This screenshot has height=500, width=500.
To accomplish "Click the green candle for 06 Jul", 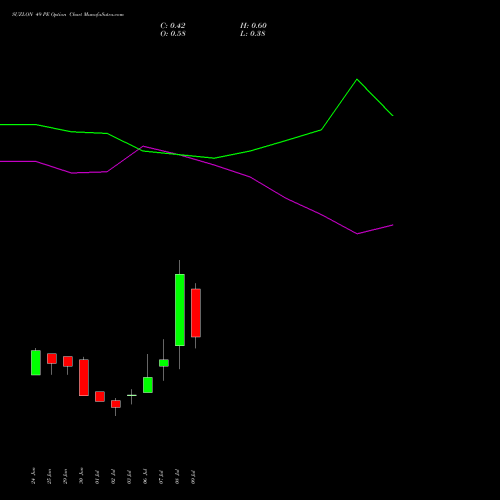I will pos(148,385).
